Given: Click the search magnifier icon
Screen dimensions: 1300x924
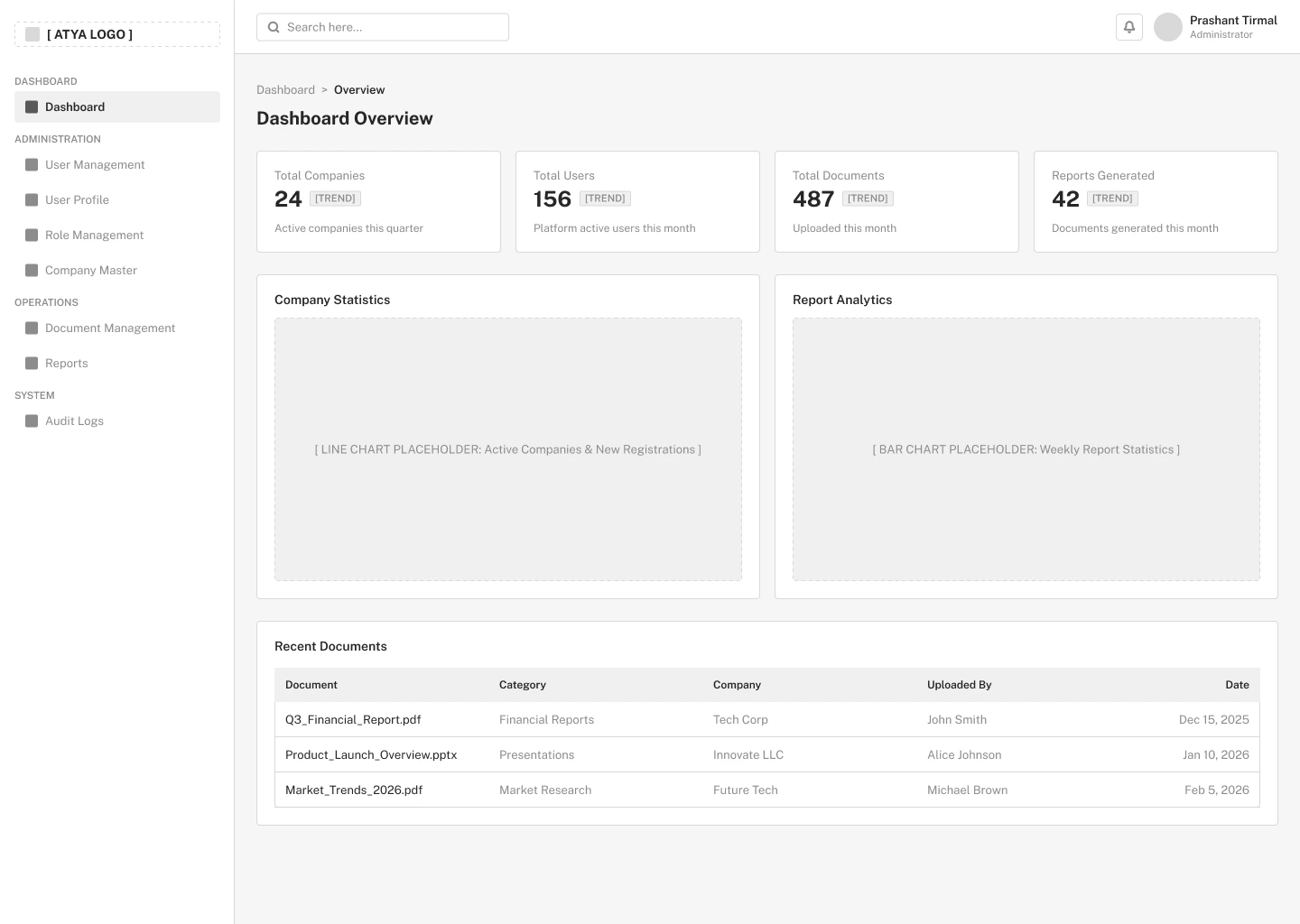Looking at the screenshot, I should (x=274, y=27).
